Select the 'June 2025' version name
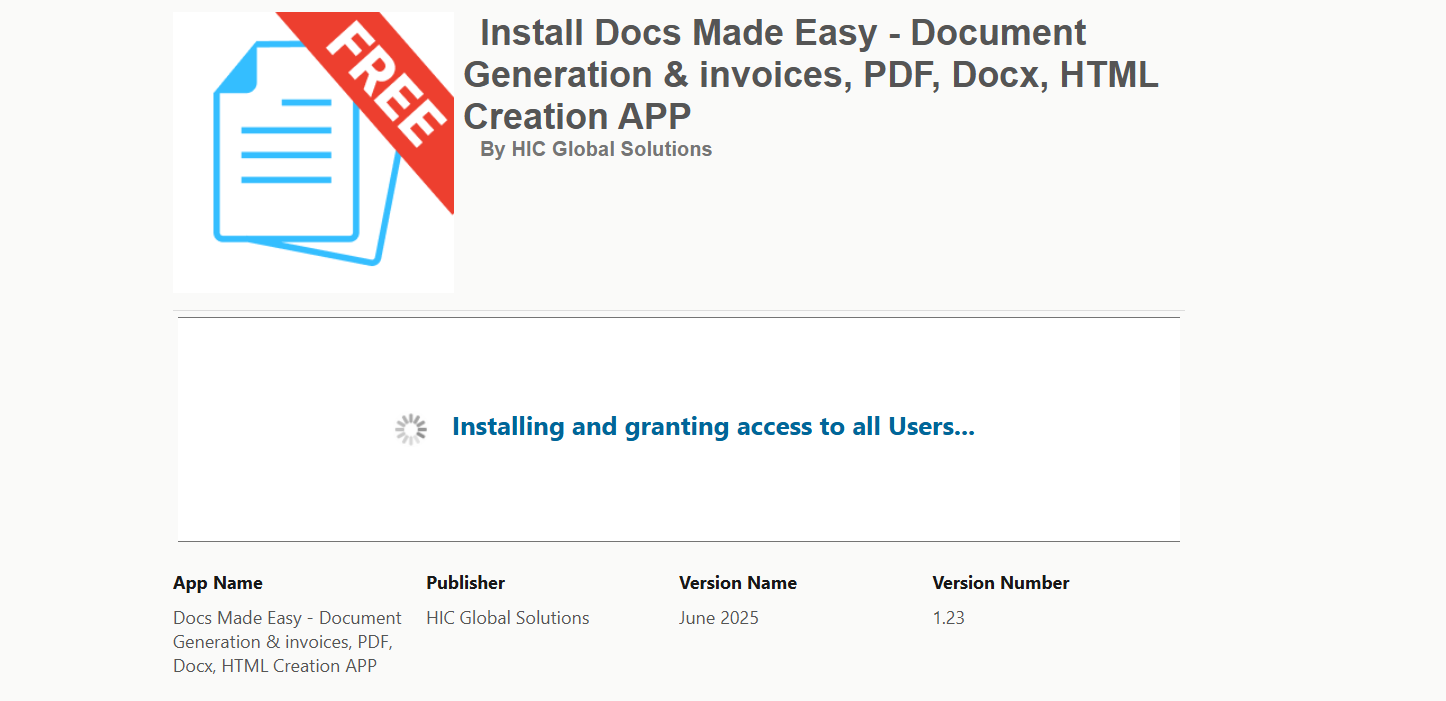 [719, 618]
